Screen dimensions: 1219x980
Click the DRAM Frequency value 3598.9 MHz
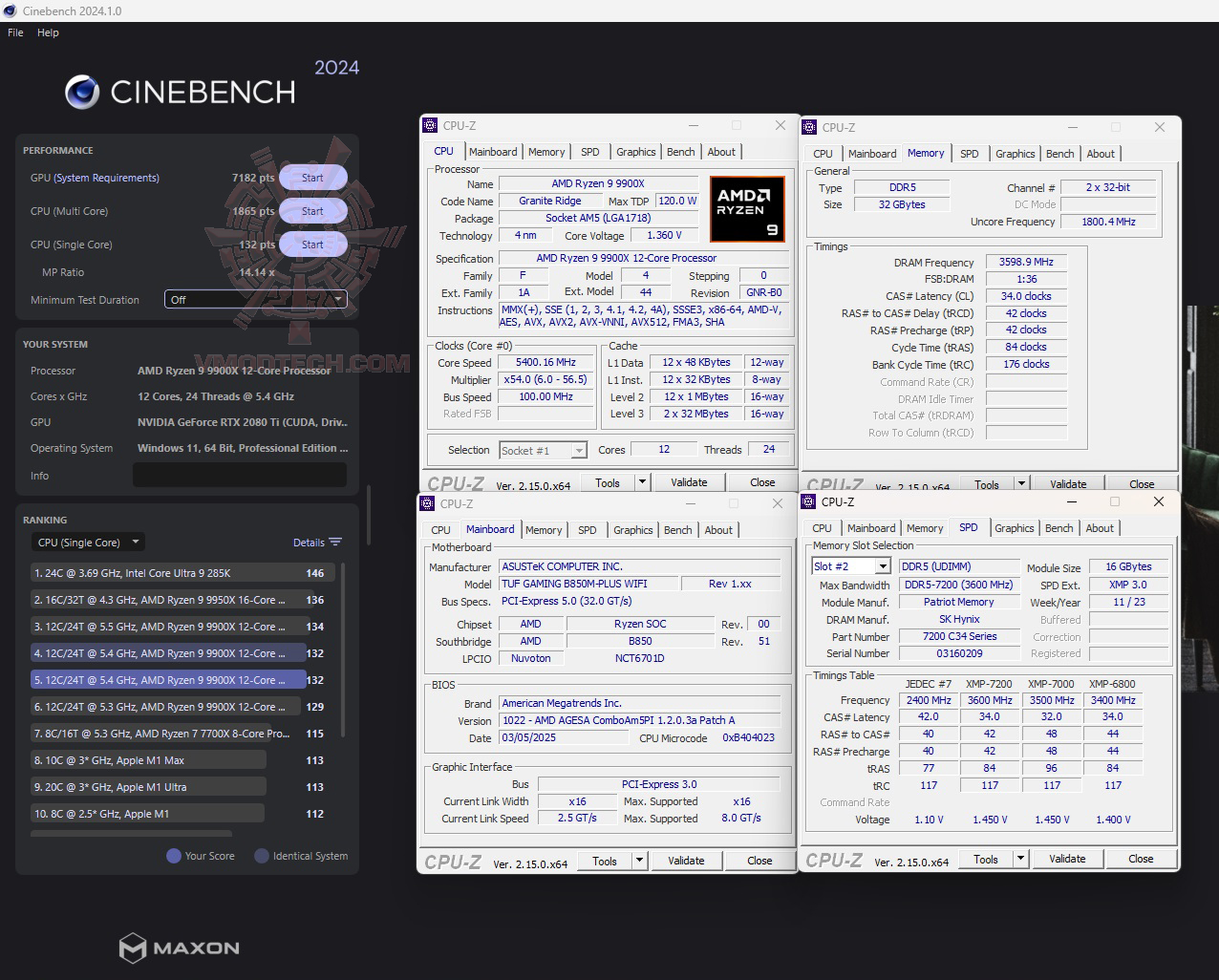[x=1026, y=262]
